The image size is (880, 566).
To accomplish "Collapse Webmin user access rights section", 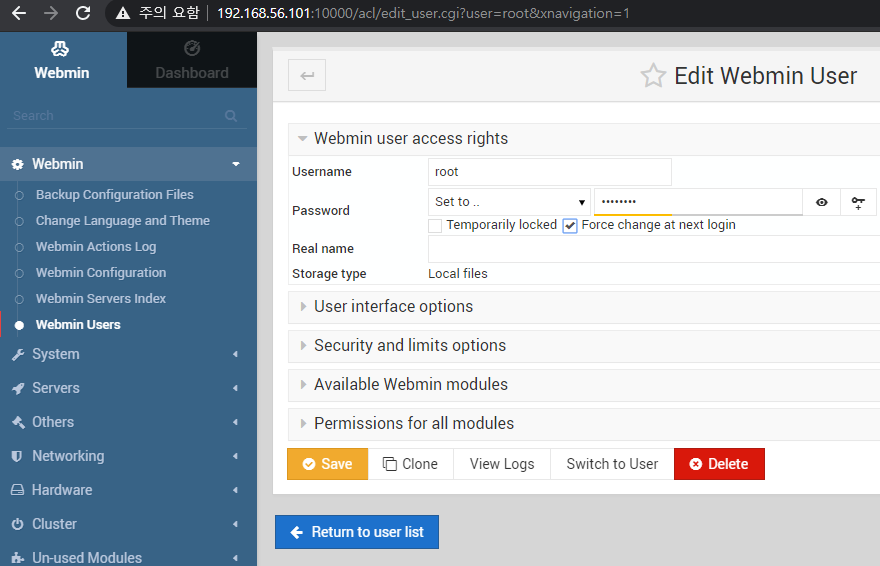I will coord(411,139).
